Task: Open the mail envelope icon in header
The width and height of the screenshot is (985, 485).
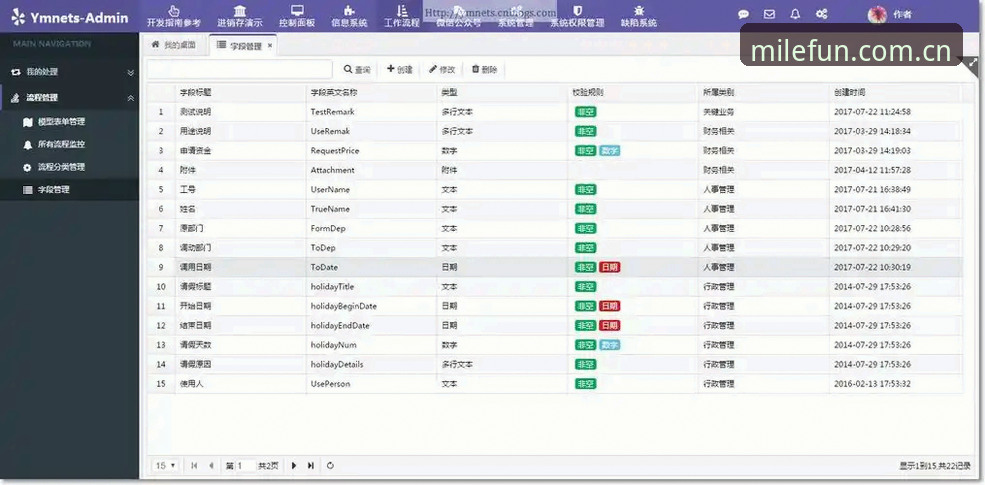Action: tap(769, 14)
